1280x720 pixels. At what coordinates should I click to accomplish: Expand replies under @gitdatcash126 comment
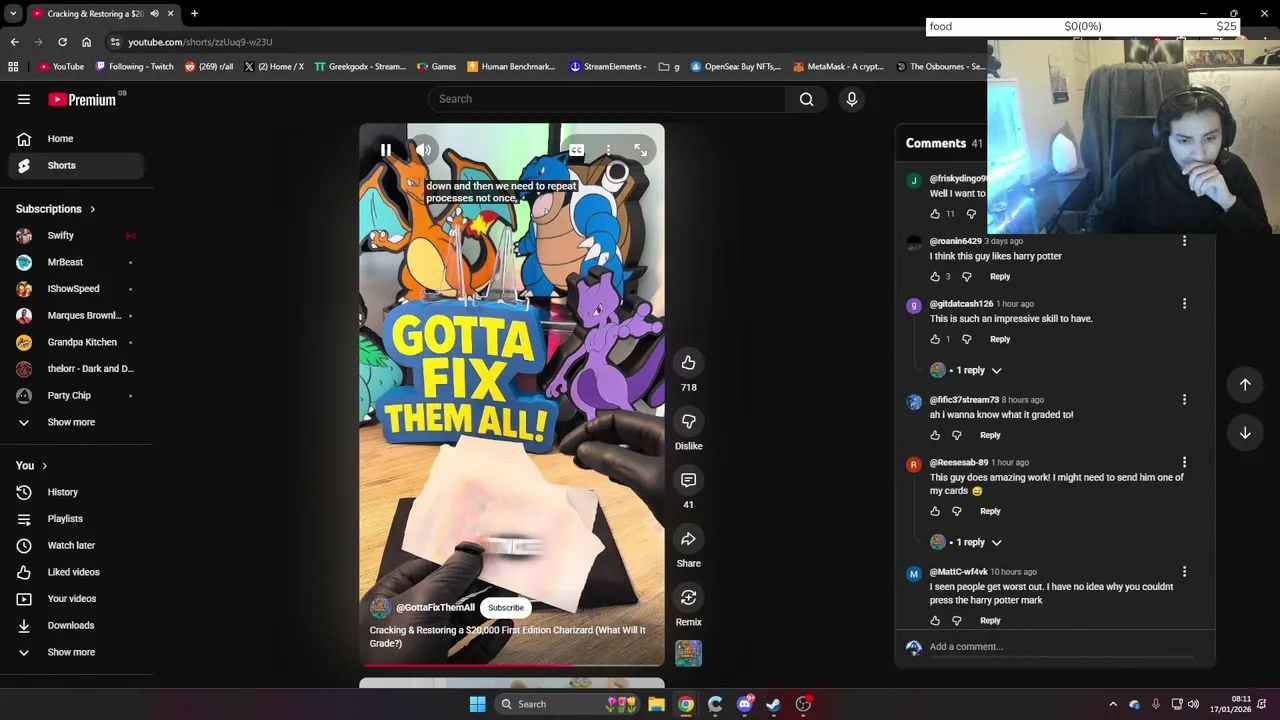coord(966,370)
